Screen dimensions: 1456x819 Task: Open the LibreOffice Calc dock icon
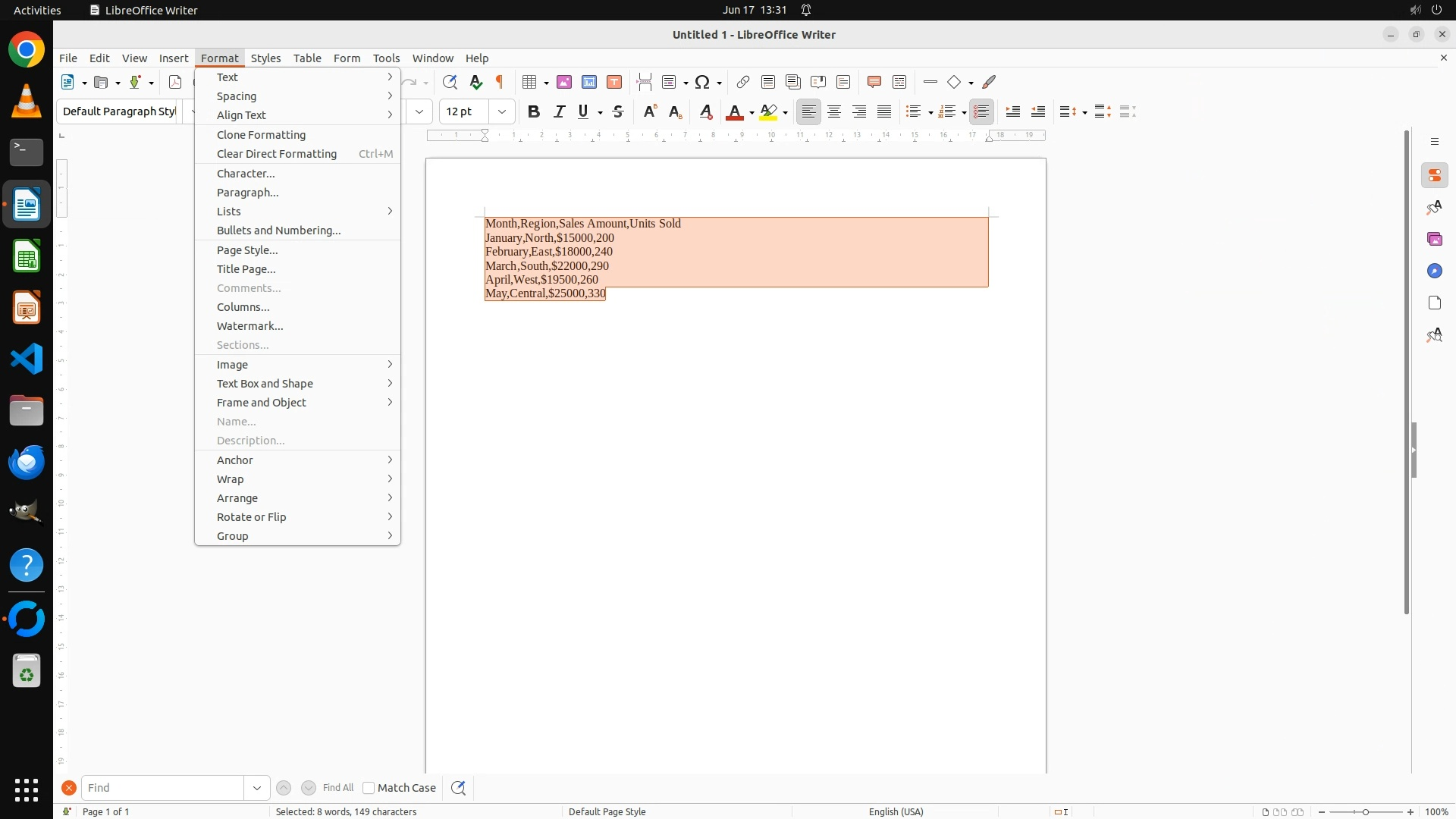point(27,256)
